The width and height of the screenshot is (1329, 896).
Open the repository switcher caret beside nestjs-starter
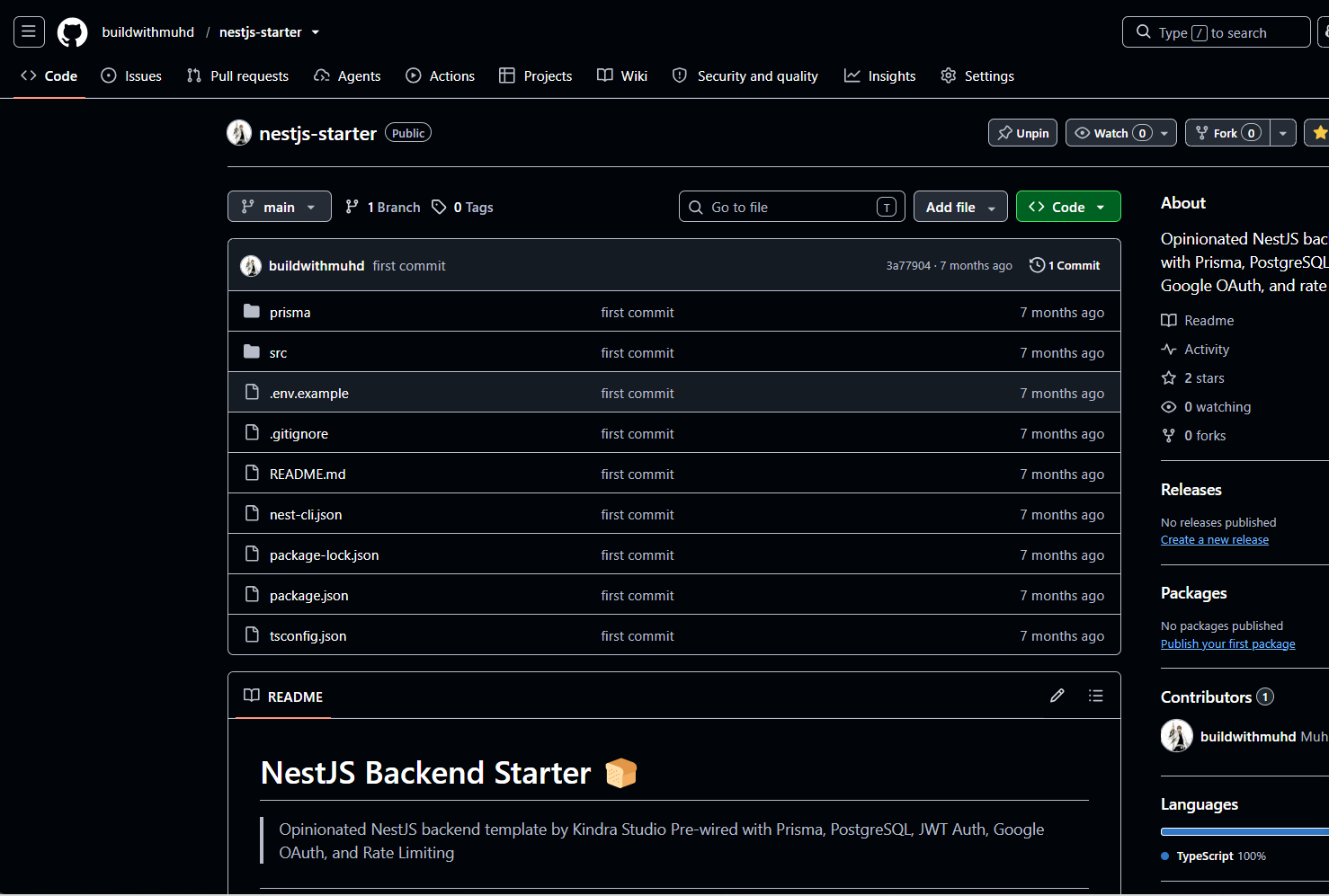pyautogui.click(x=316, y=32)
